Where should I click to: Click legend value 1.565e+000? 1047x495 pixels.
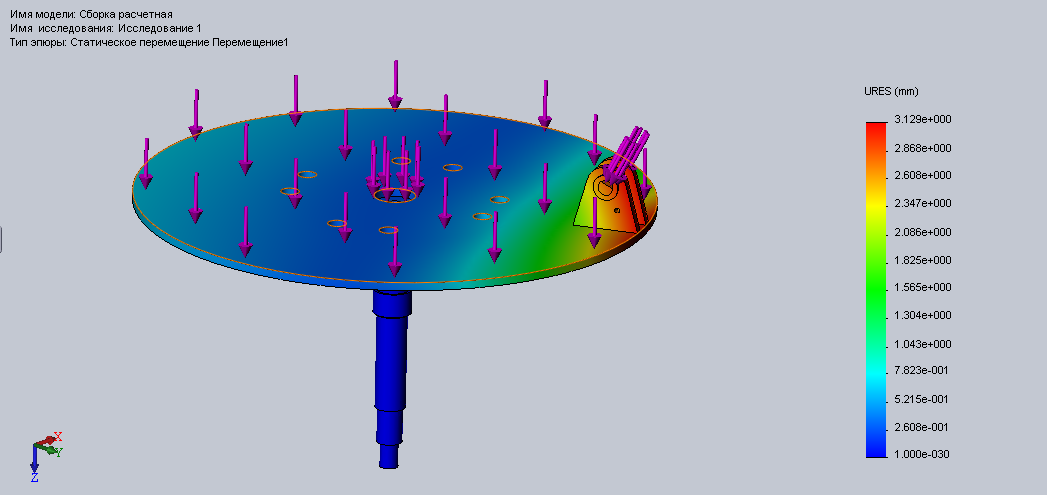coord(922,287)
